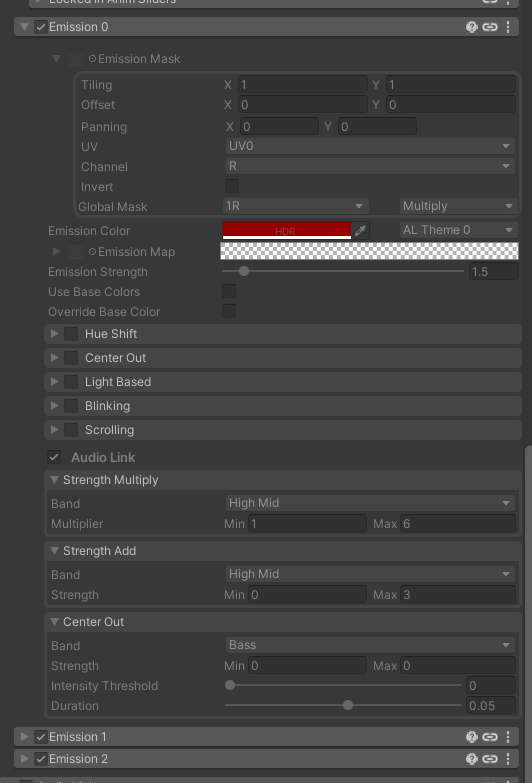532x783 pixels.
Task: Open the Global Mask 1R dropdown
Action: click(295, 206)
